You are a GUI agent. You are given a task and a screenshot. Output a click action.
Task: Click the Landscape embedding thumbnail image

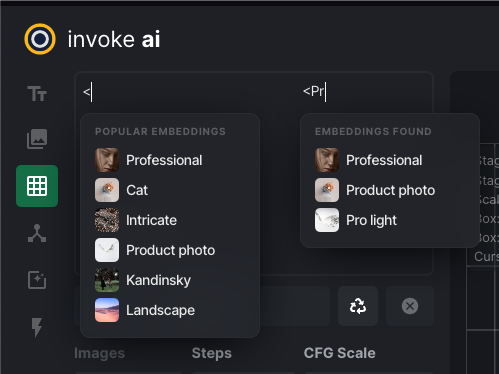107,310
